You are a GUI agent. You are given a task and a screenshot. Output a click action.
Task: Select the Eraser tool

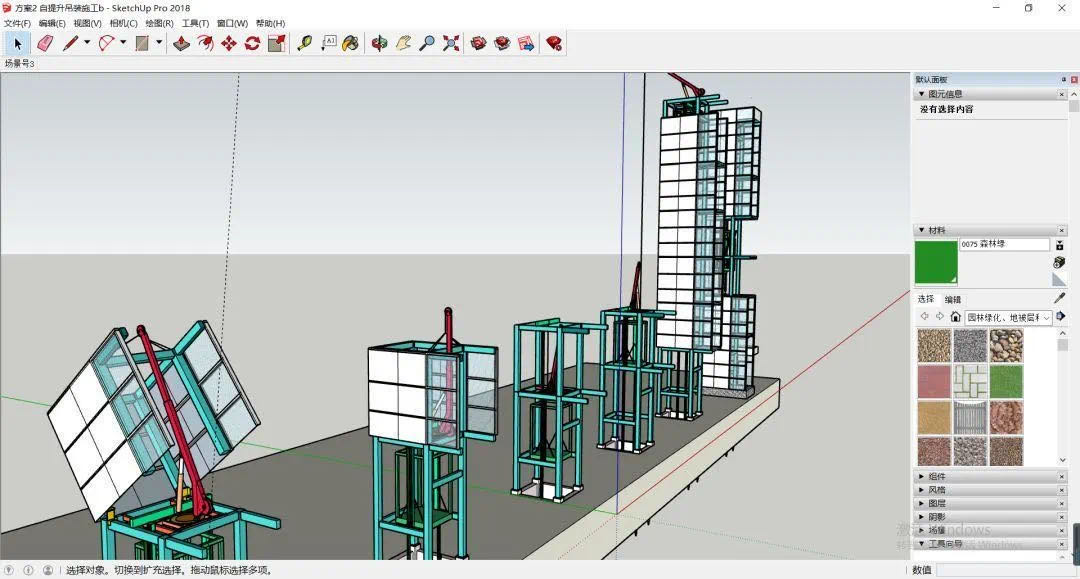pos(44,43)
